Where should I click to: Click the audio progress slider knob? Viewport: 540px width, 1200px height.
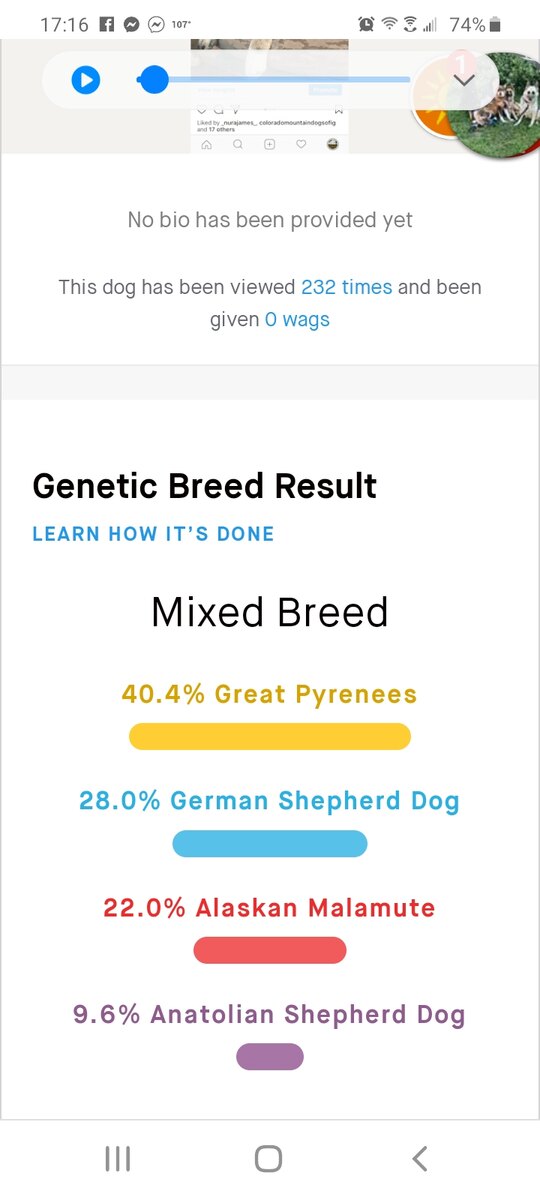153,79
